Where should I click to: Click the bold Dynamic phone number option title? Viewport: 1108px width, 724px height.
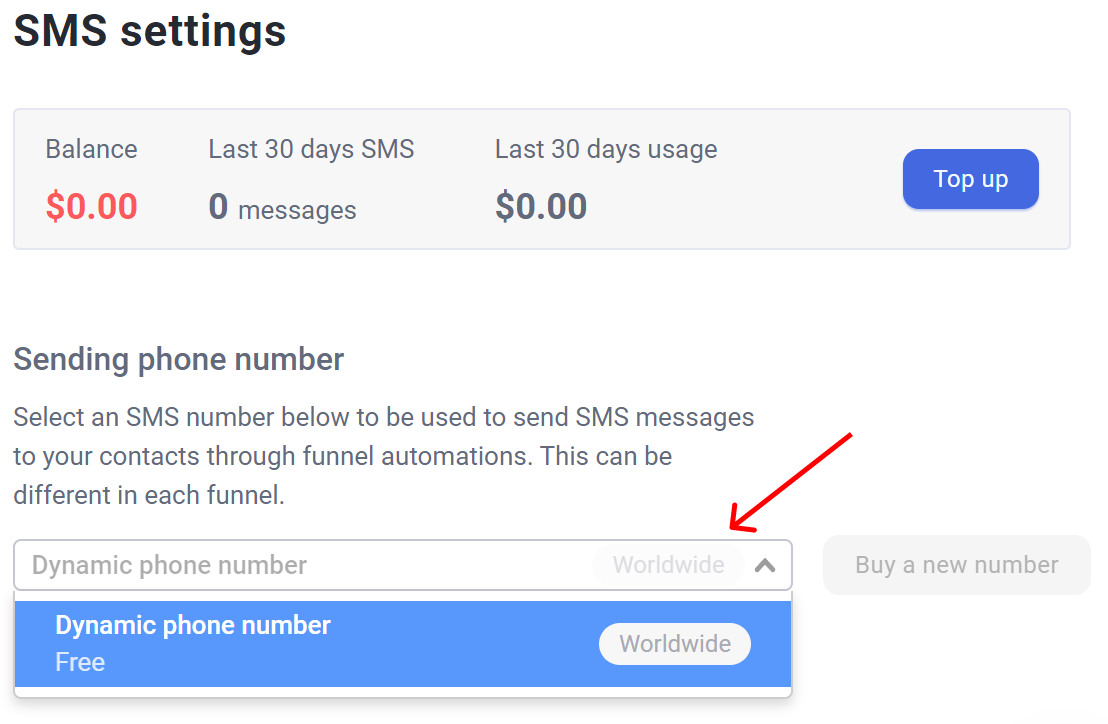[193, 625]
